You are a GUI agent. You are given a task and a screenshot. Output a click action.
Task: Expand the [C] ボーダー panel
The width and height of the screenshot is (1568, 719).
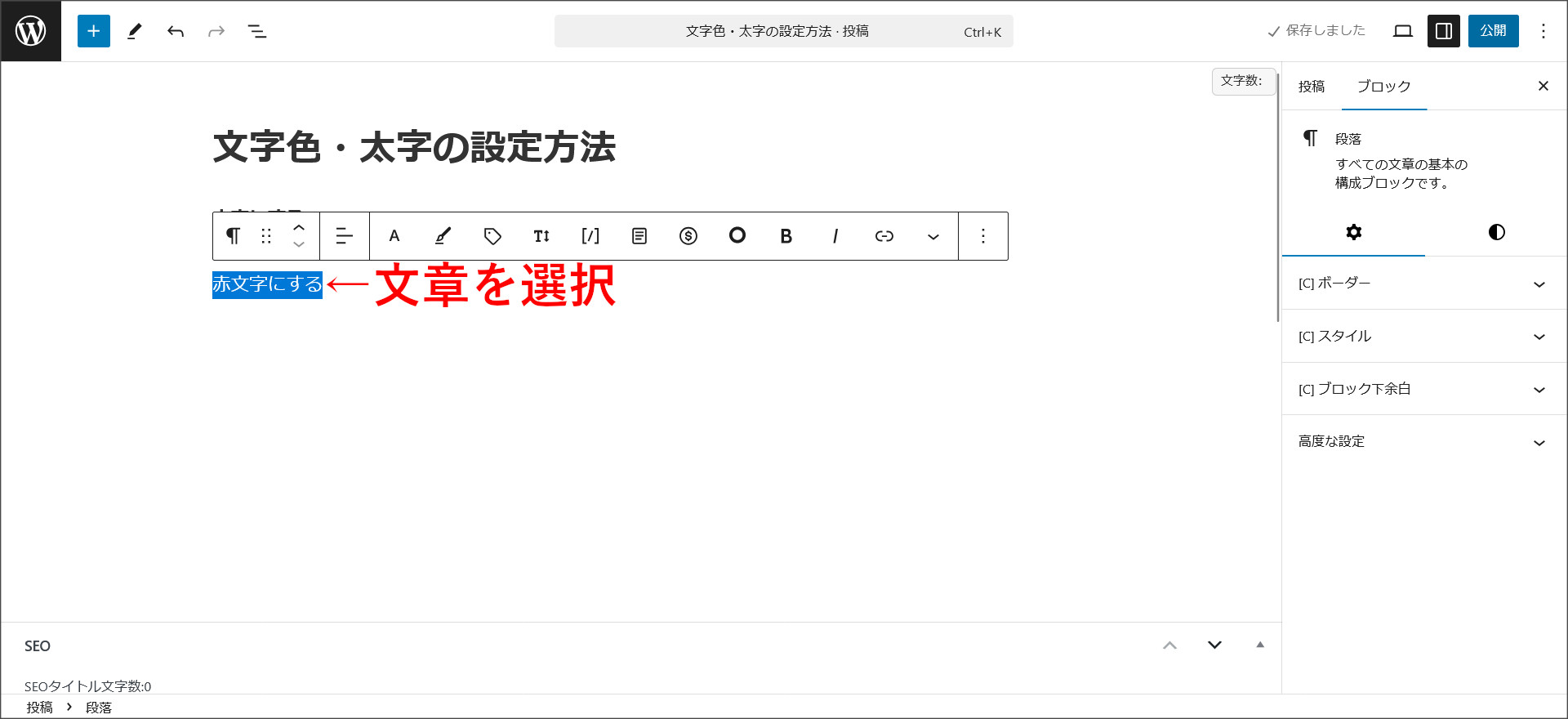(1424, 284)
